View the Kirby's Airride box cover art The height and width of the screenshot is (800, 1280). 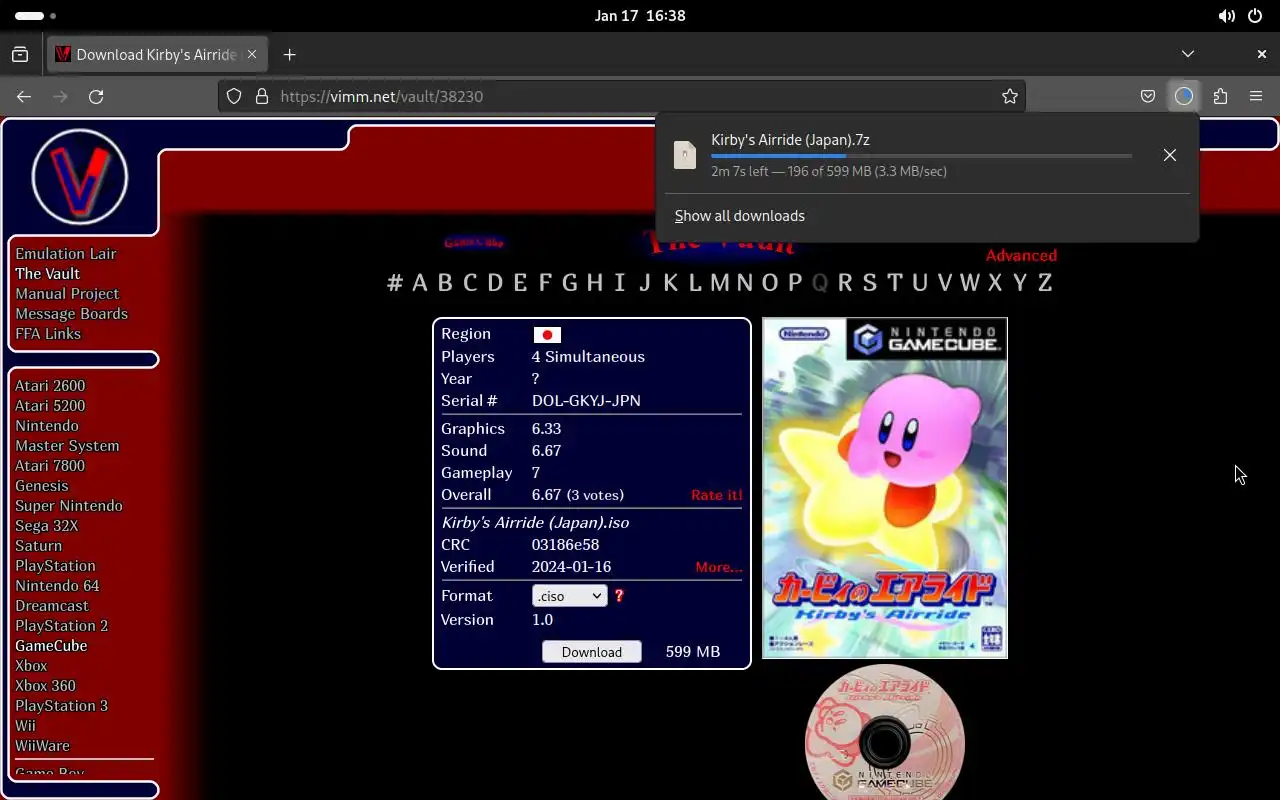[x=885, y=488]
